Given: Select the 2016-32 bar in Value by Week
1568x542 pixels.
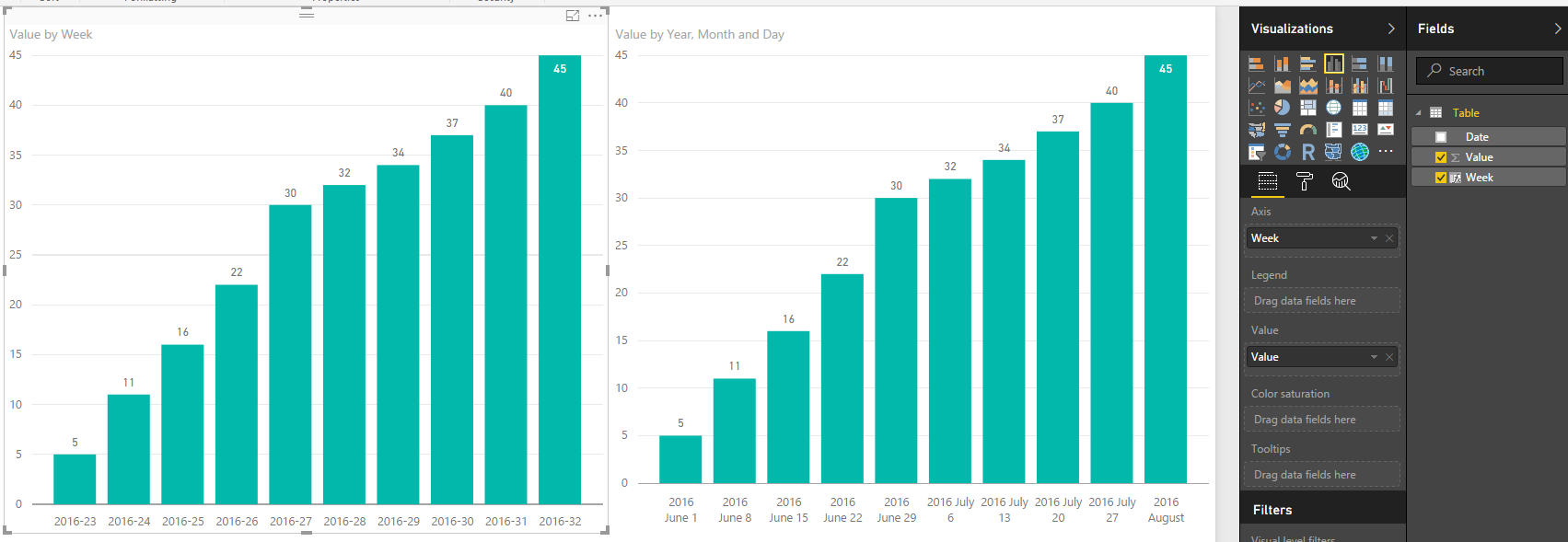Looking at the screenshot, I should (x=560, y=280).
